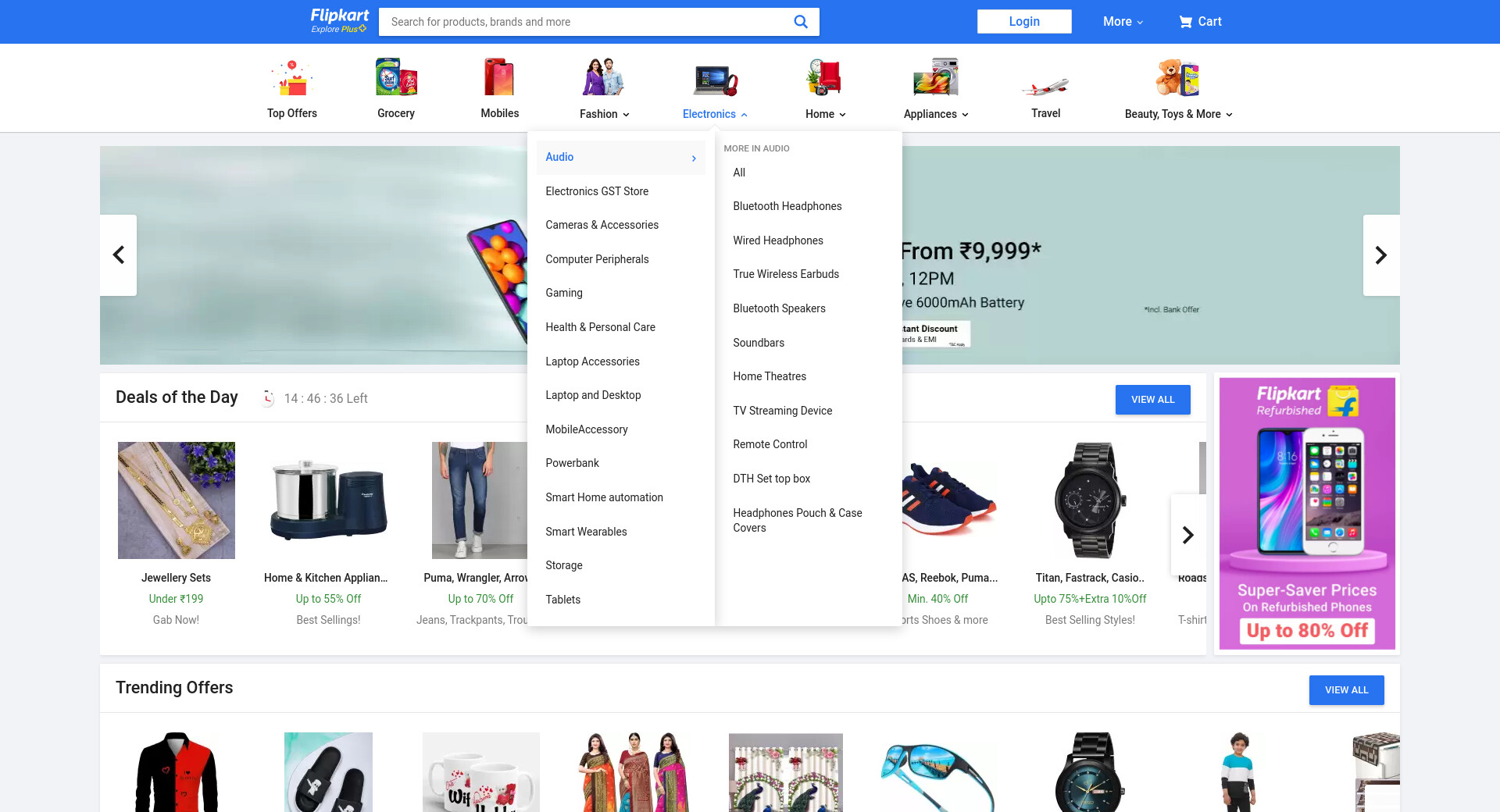Select the Grocery category icon
Screen dimensions: 1500x812
coord(396,78)
